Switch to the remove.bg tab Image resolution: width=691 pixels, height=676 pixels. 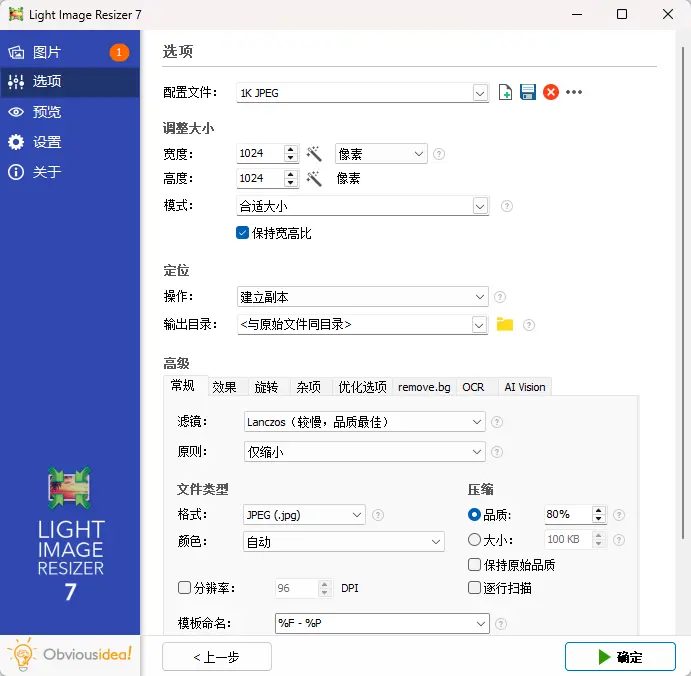(x=424, y=387)
